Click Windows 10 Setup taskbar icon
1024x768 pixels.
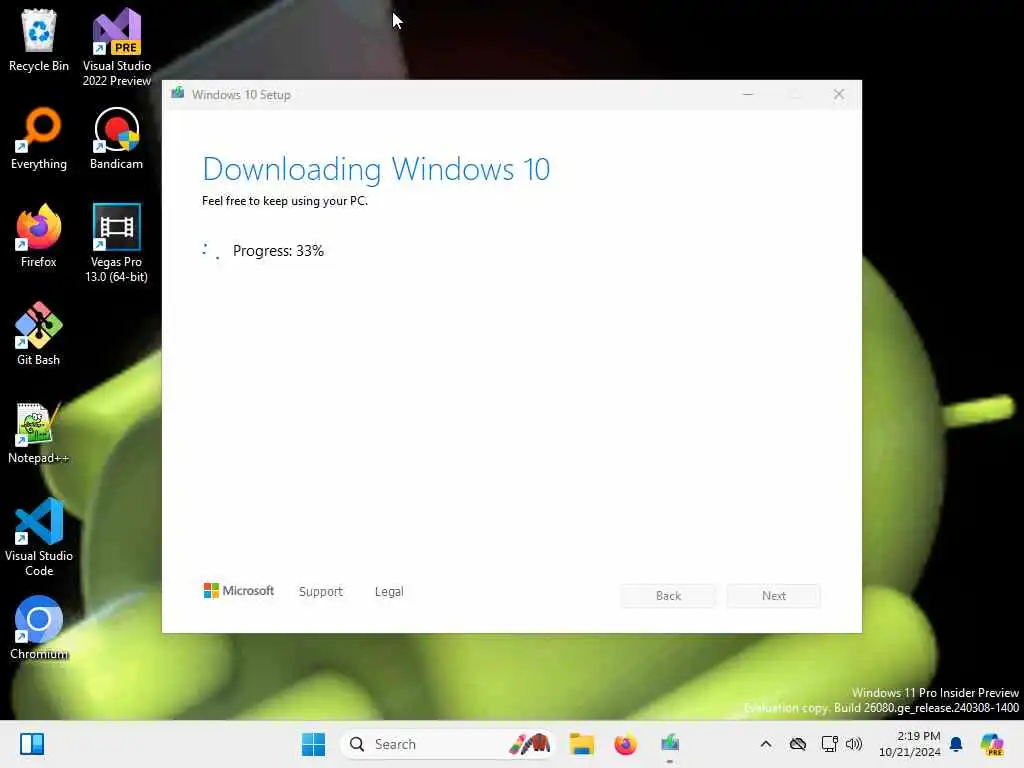(670, 744)
